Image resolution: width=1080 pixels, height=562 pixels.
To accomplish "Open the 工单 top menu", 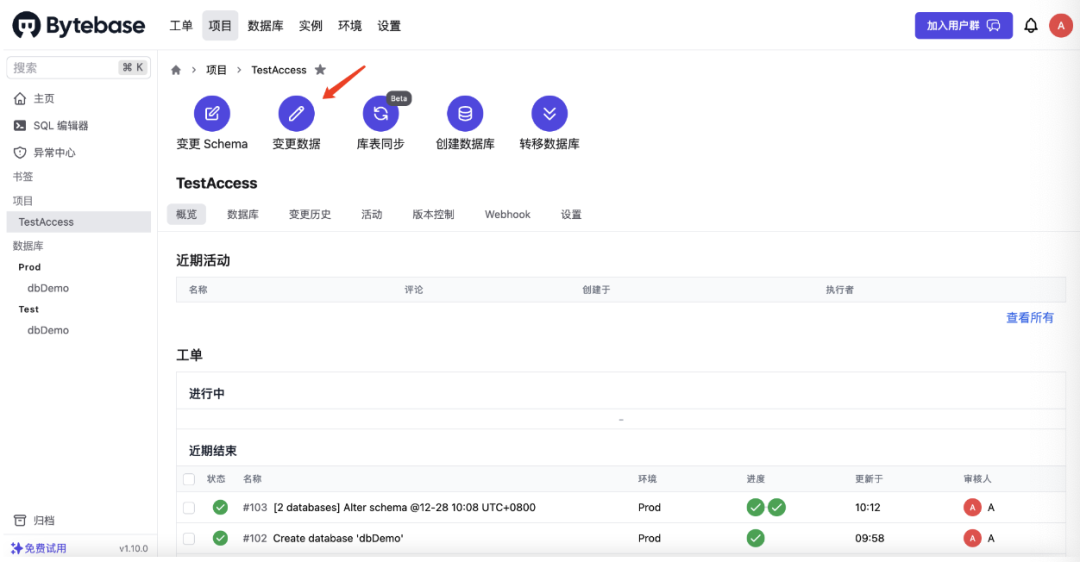I will (x=181, y=25).
